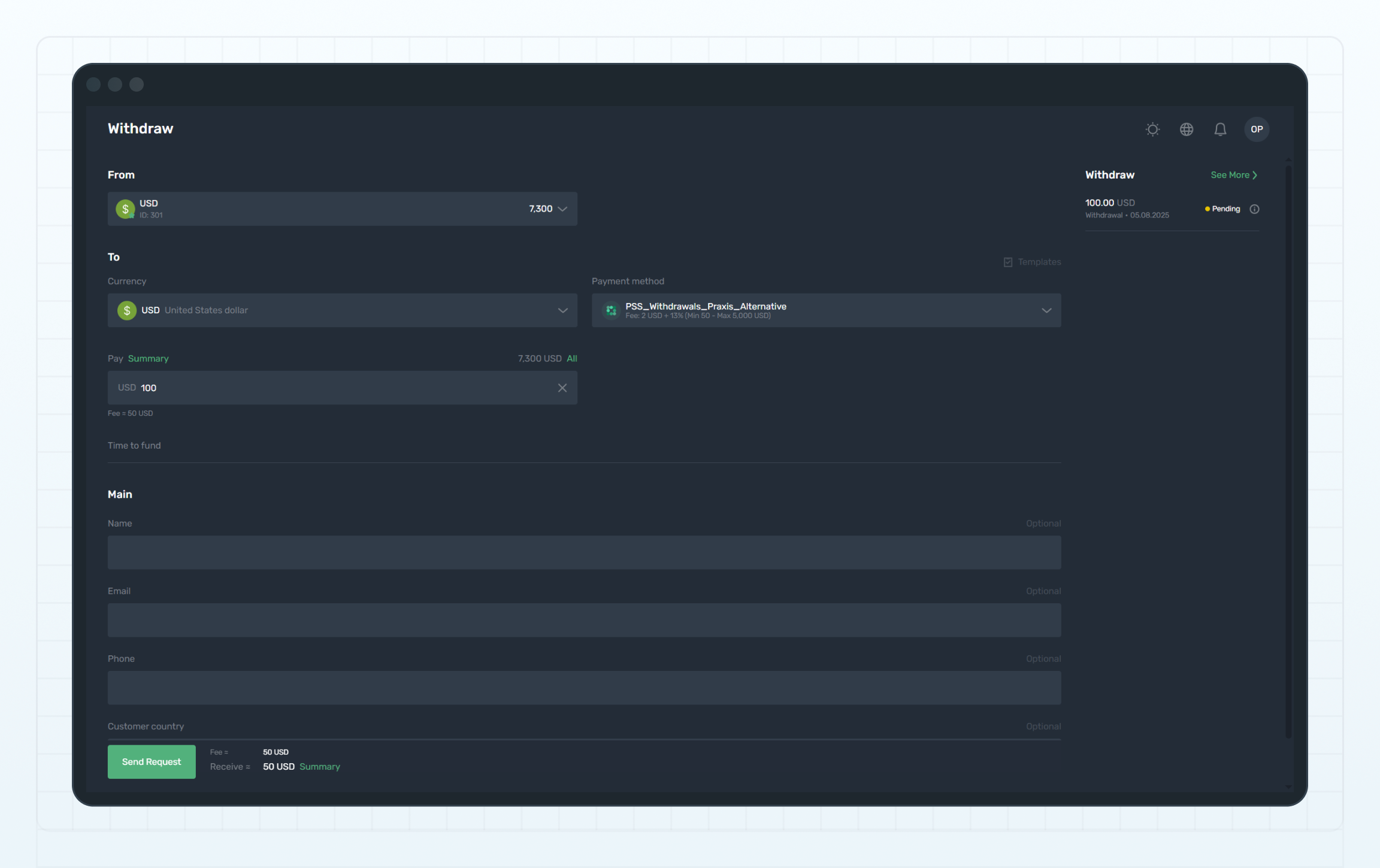This screenshot has height=868, width=1380.
Task: Open Summary link beside Receive amount
Action: [319, 767]
